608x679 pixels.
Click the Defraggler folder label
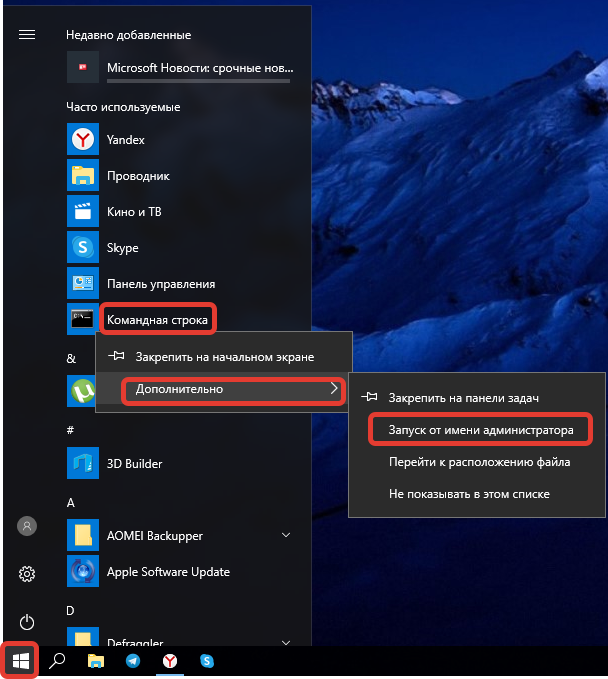(135, 643)
